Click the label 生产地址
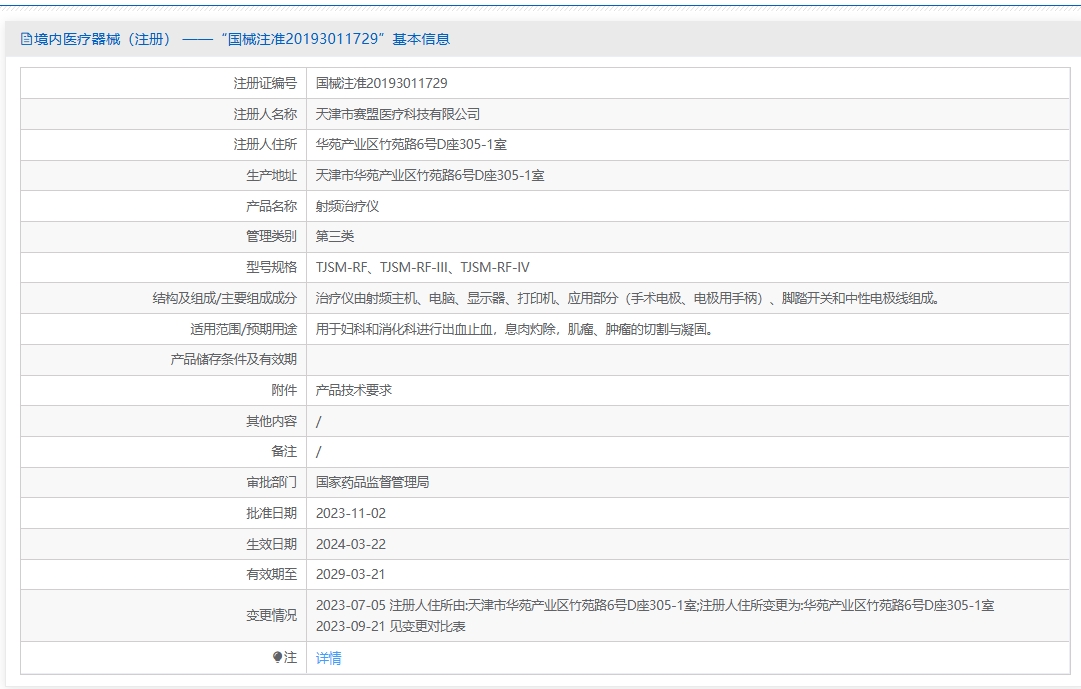1081x689 pixels. point(272,175)
